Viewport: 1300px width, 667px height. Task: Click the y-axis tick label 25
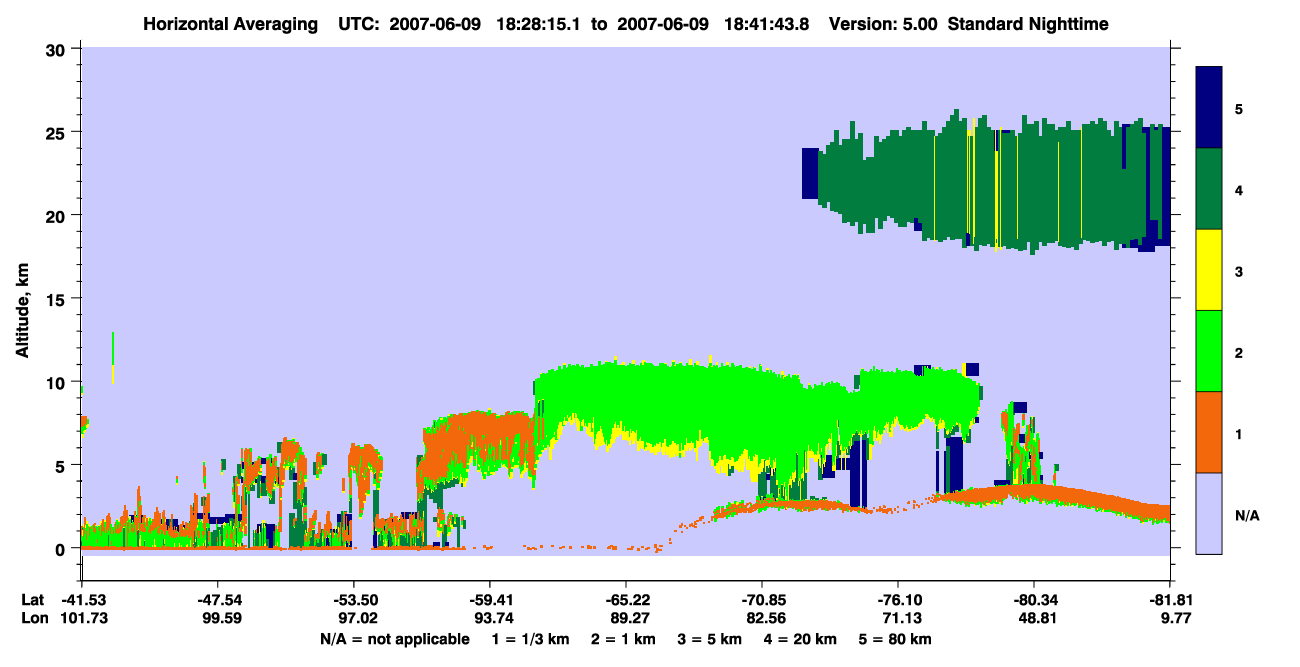pos(58,132)
